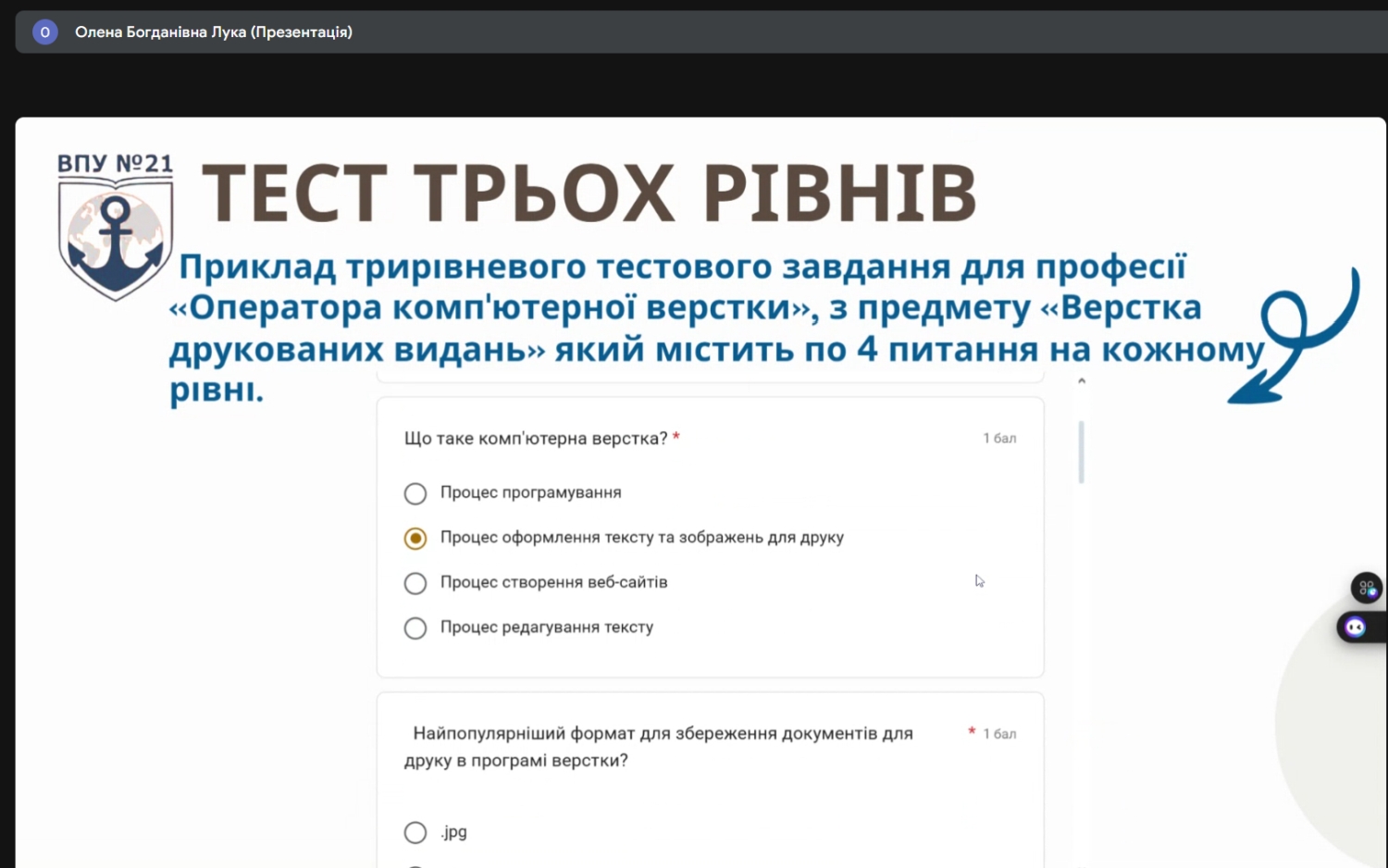
Task: Click the heading 'ТЕСТ ТРЬОХ РІВНІВ'
Action: pos(589,193)
